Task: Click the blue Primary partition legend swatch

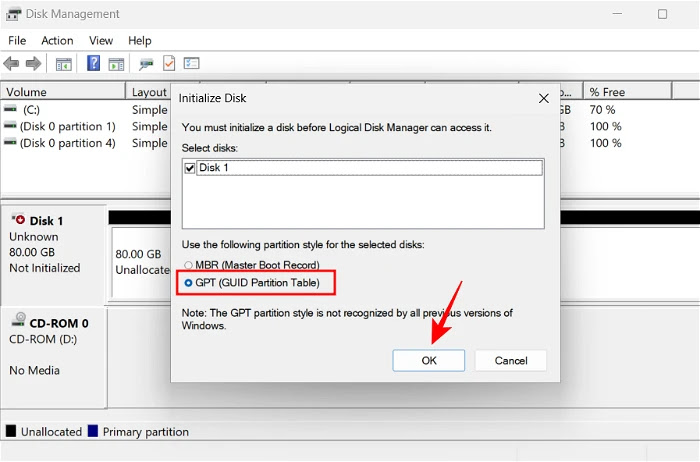Action: coord(93,431)
